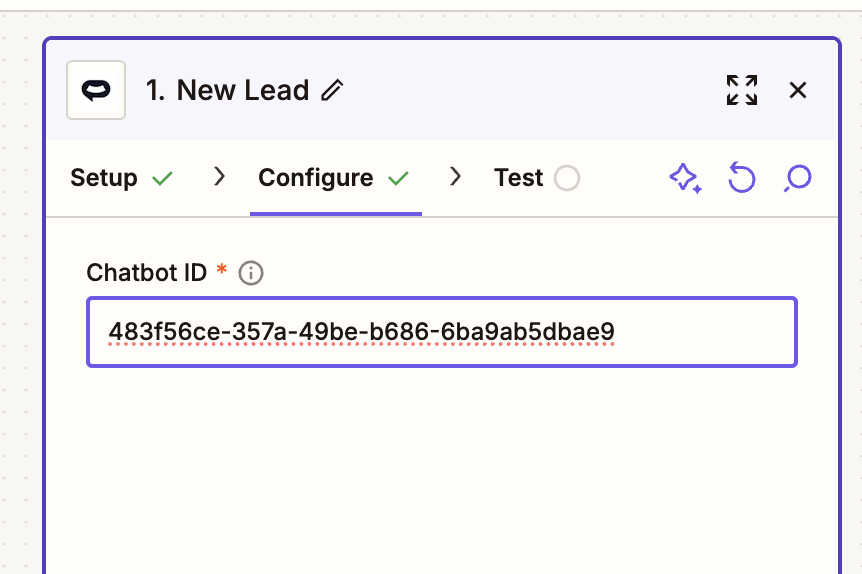
Task: Click the chevron arrow before Test
Action: (x=456, y=177)
